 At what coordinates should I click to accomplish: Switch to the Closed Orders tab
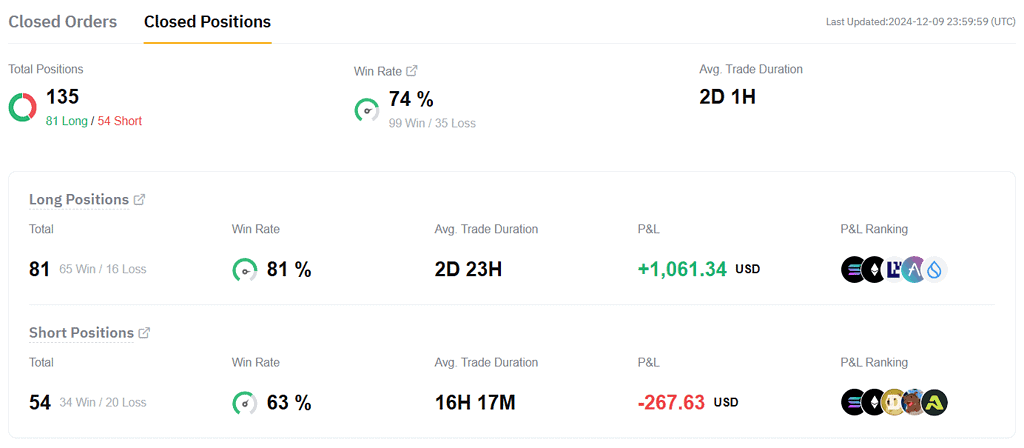(63, 22)
